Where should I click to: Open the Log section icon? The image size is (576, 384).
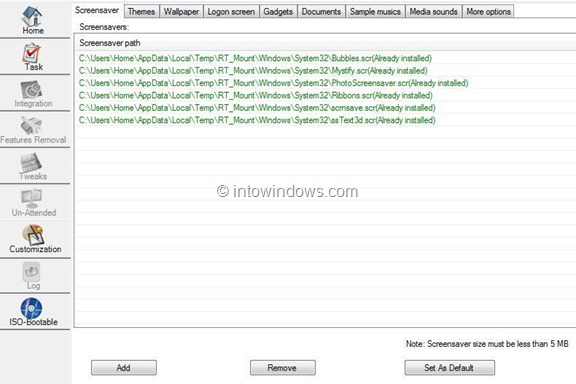(31, 271)
